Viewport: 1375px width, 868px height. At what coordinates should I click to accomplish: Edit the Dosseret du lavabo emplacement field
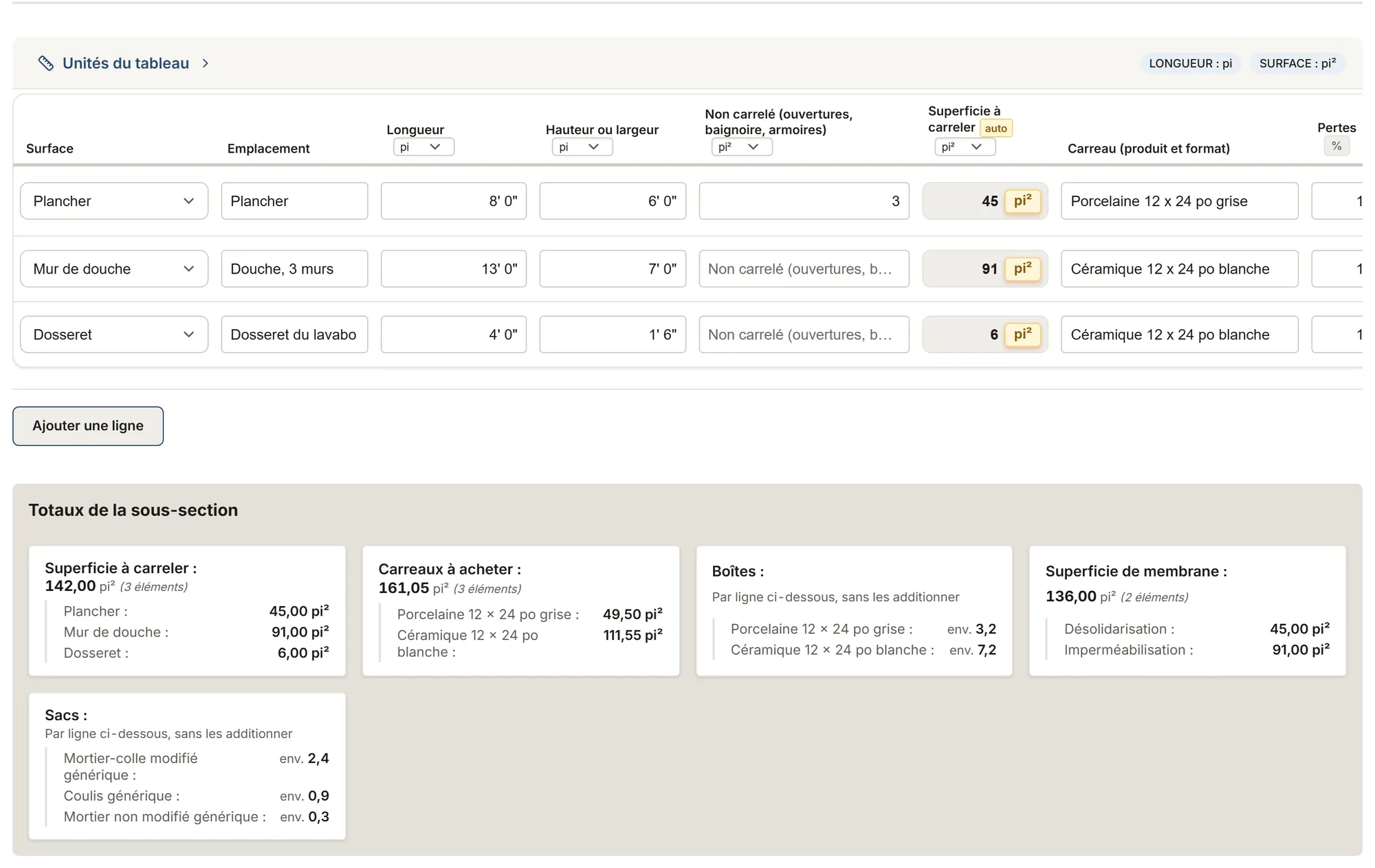[x=294, y=335]
